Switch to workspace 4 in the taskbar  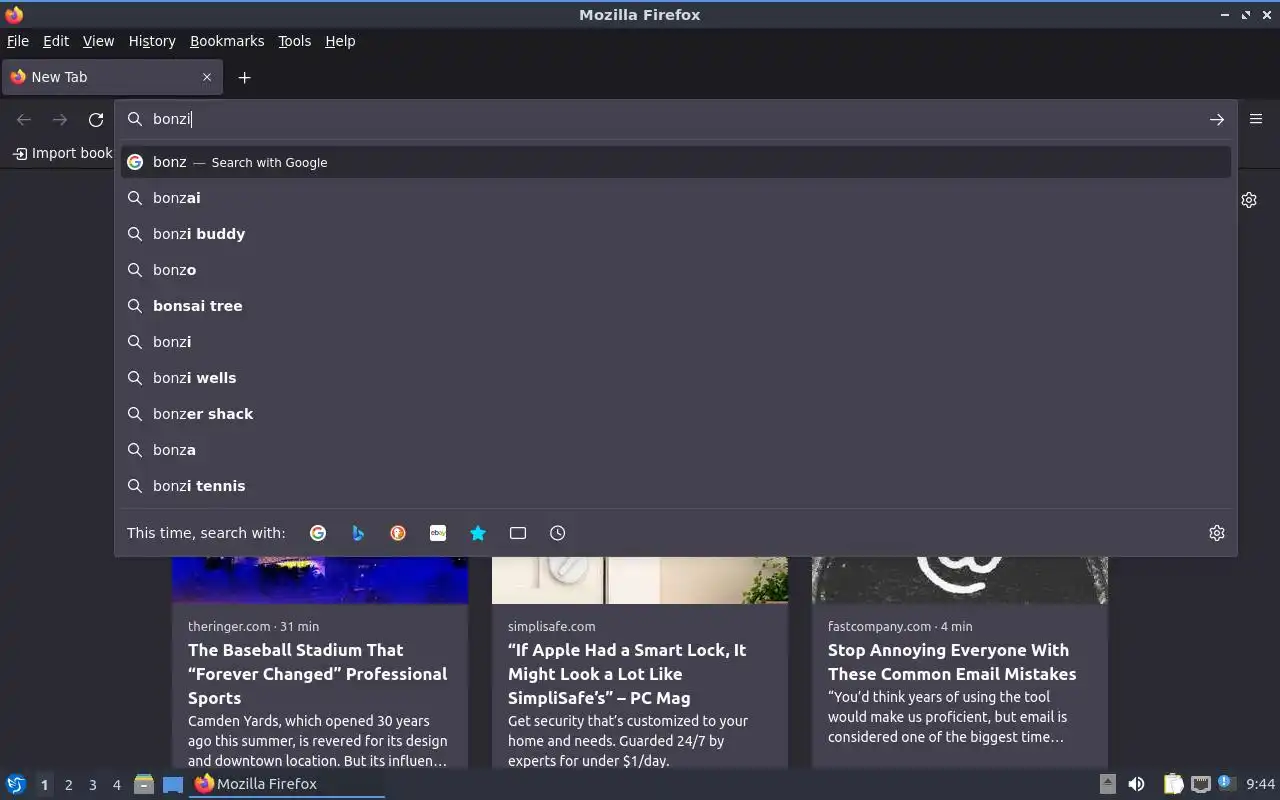116,785
